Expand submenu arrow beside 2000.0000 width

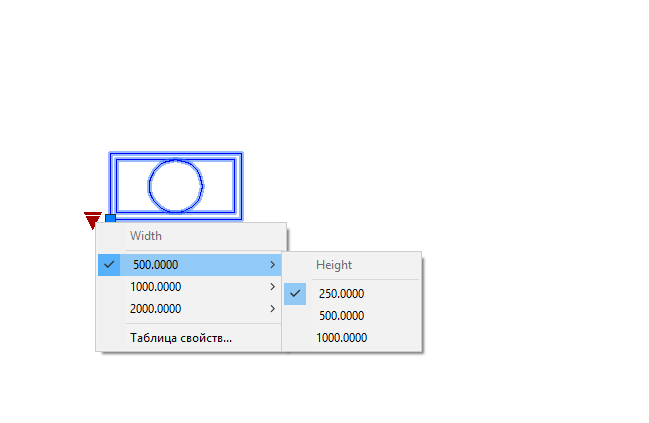(x=272, y=309)
